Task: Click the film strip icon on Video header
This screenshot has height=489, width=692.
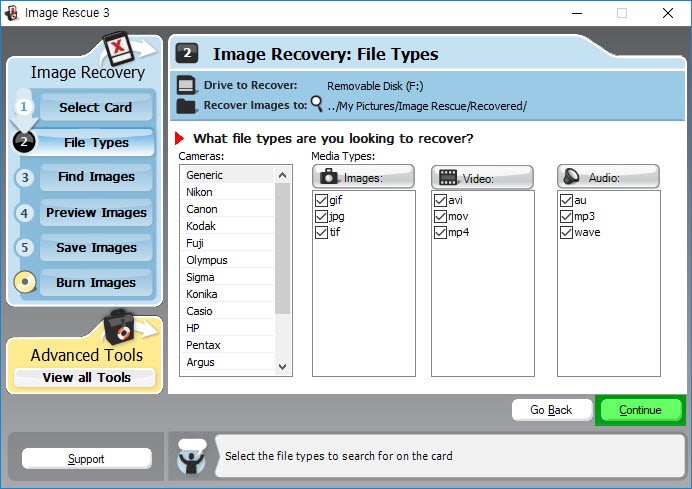Action: 448,177
